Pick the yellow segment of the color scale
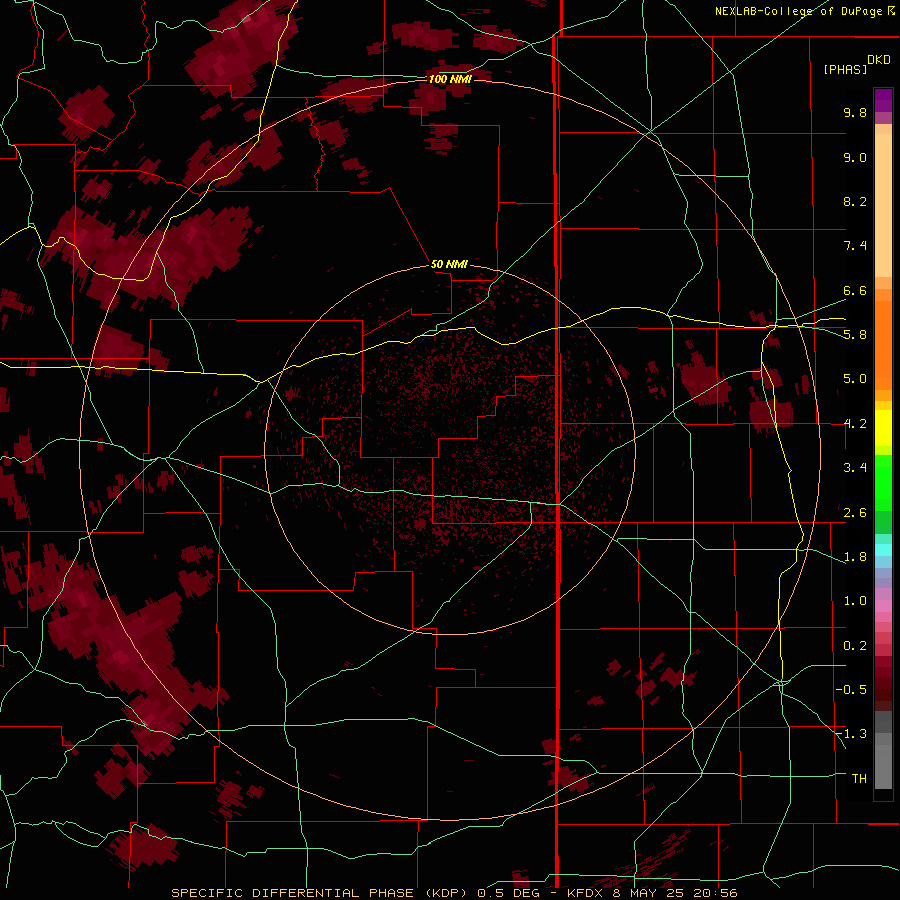900x900 pixels. pyautogui.click(x=883, y=428)
